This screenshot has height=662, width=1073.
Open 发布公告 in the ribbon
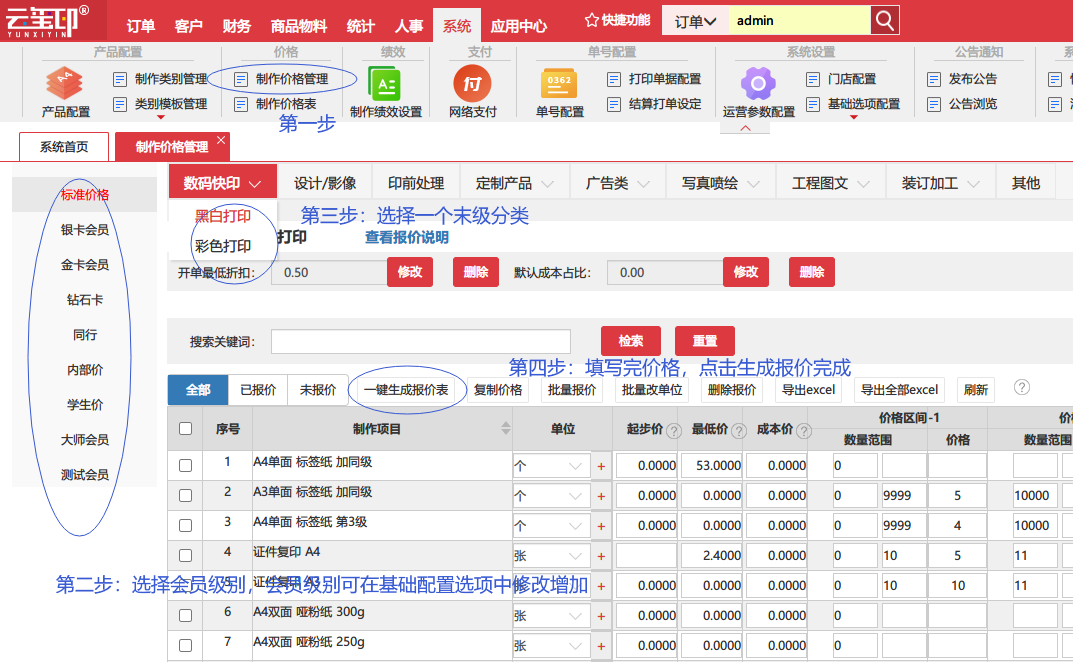coord(962,79)
